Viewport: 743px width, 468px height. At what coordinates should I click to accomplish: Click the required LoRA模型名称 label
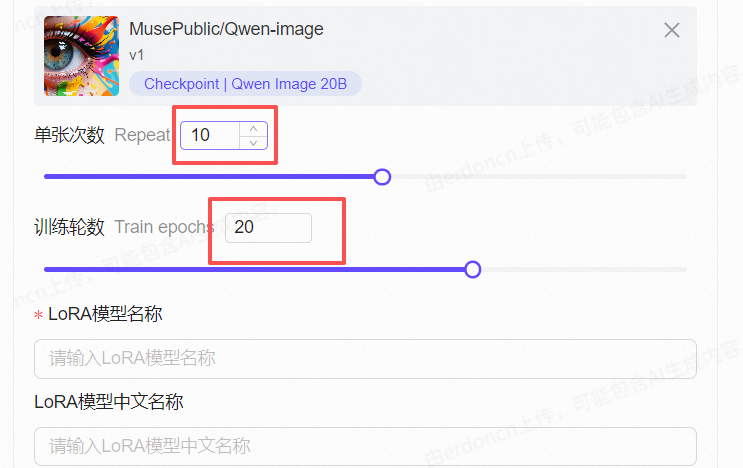(99, 314)
